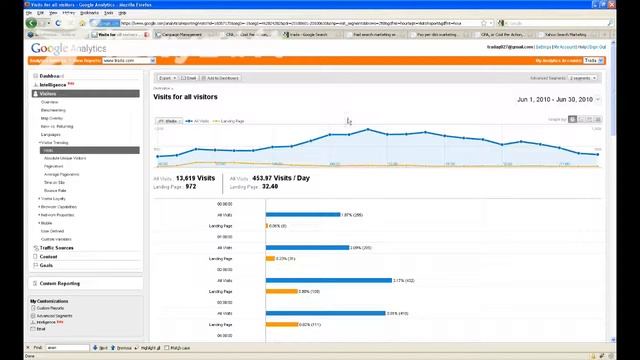
Task: Select the second Graph by view icon
Action: tap(581, 119)
